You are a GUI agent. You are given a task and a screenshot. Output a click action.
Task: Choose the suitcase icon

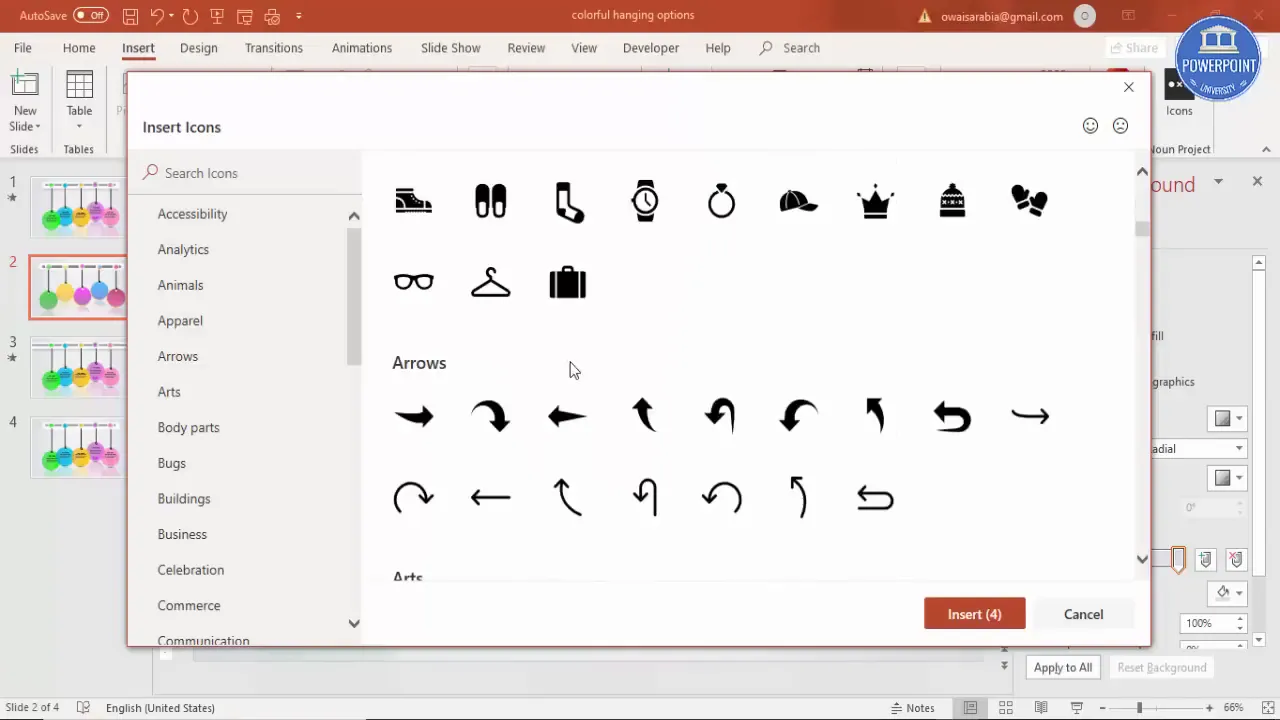[x=567, y=283]
